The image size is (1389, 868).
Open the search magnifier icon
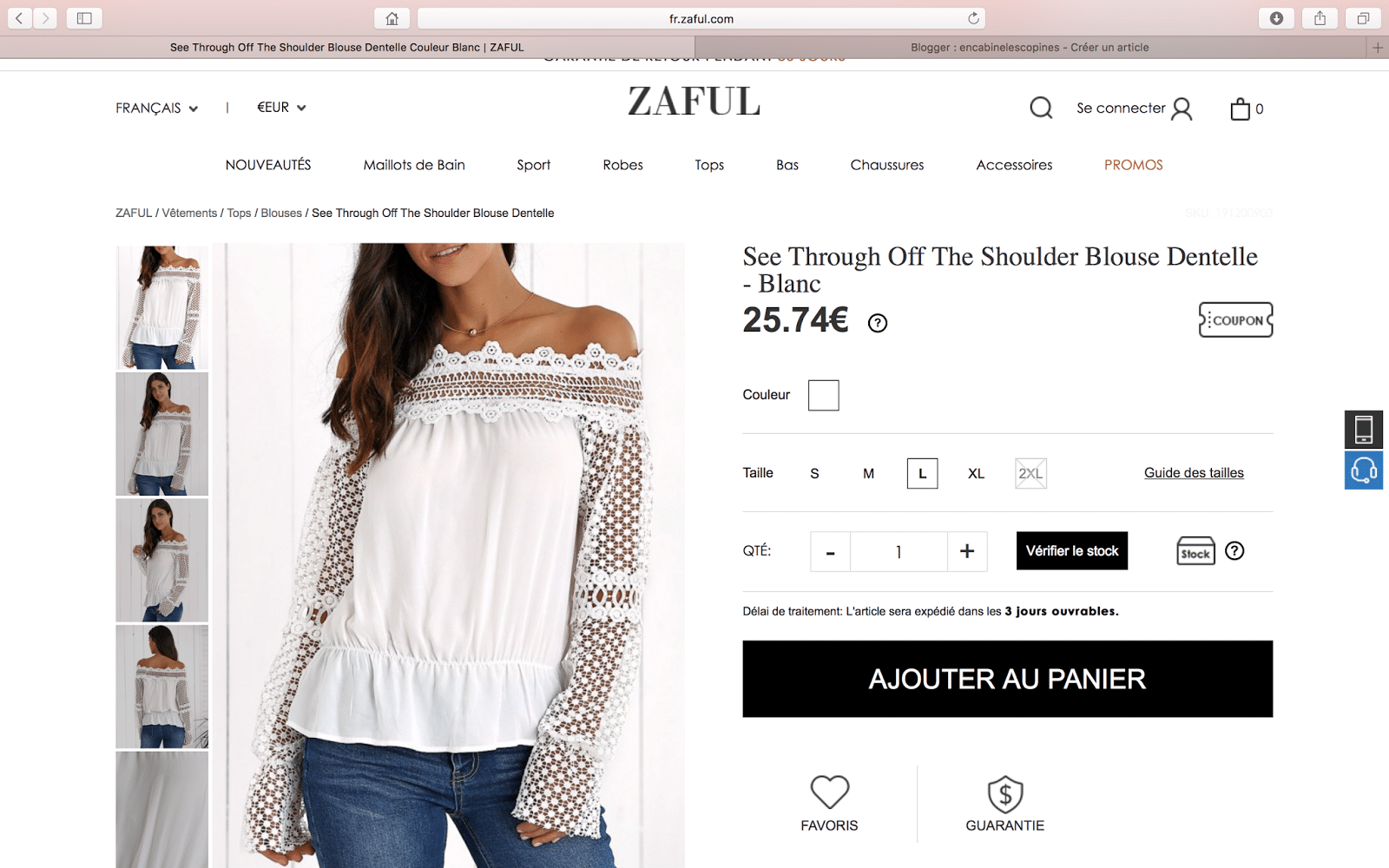point(1041,108)
